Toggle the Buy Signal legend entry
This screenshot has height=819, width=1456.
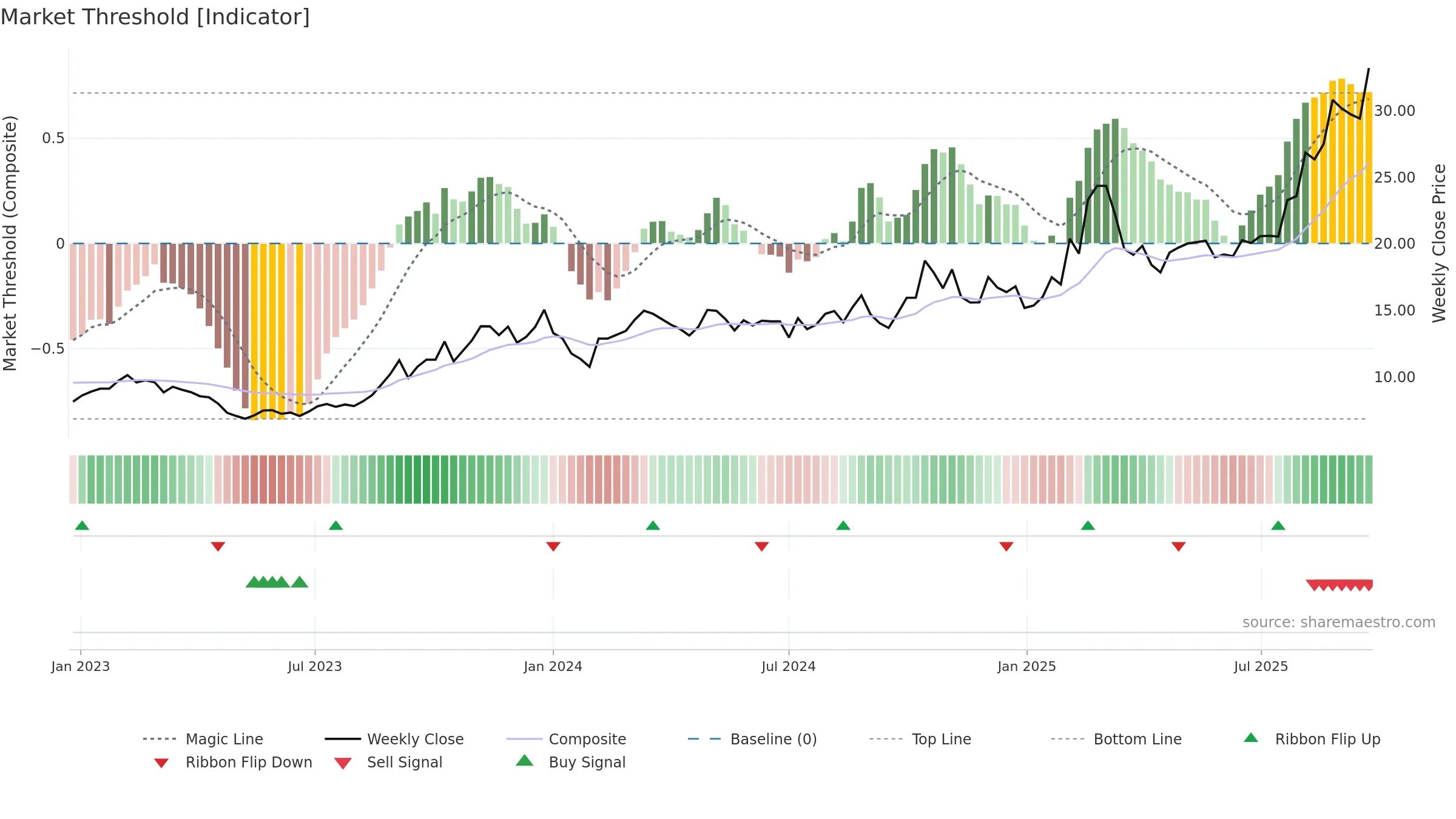pyautogui.click(x=570, y=762)
